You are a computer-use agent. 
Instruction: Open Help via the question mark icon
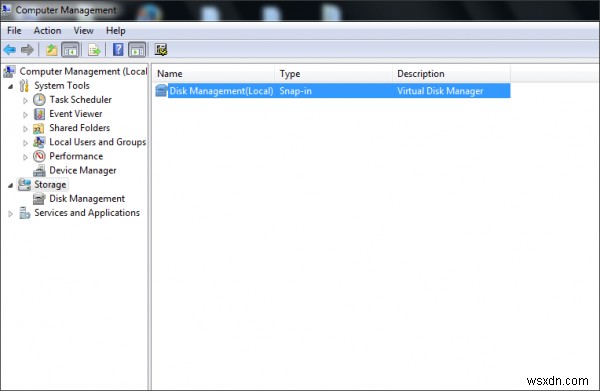(118, 50)
